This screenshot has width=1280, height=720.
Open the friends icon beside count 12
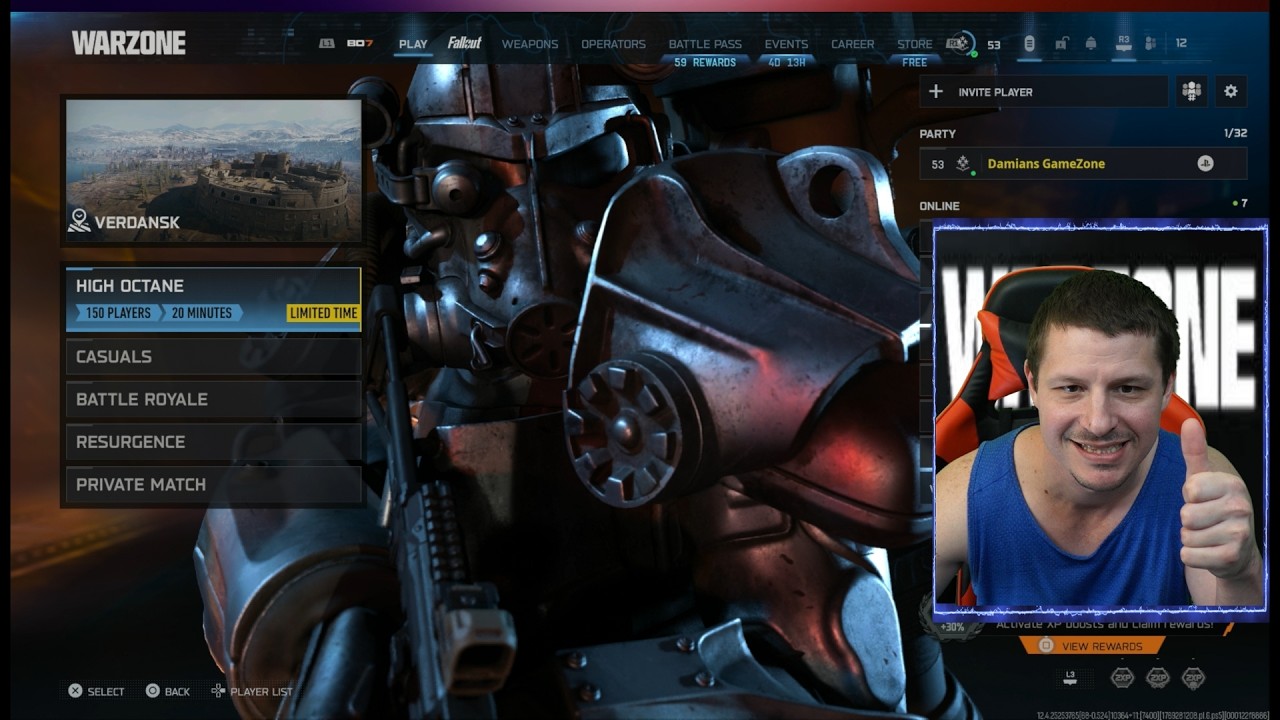tap(1151, 43)
